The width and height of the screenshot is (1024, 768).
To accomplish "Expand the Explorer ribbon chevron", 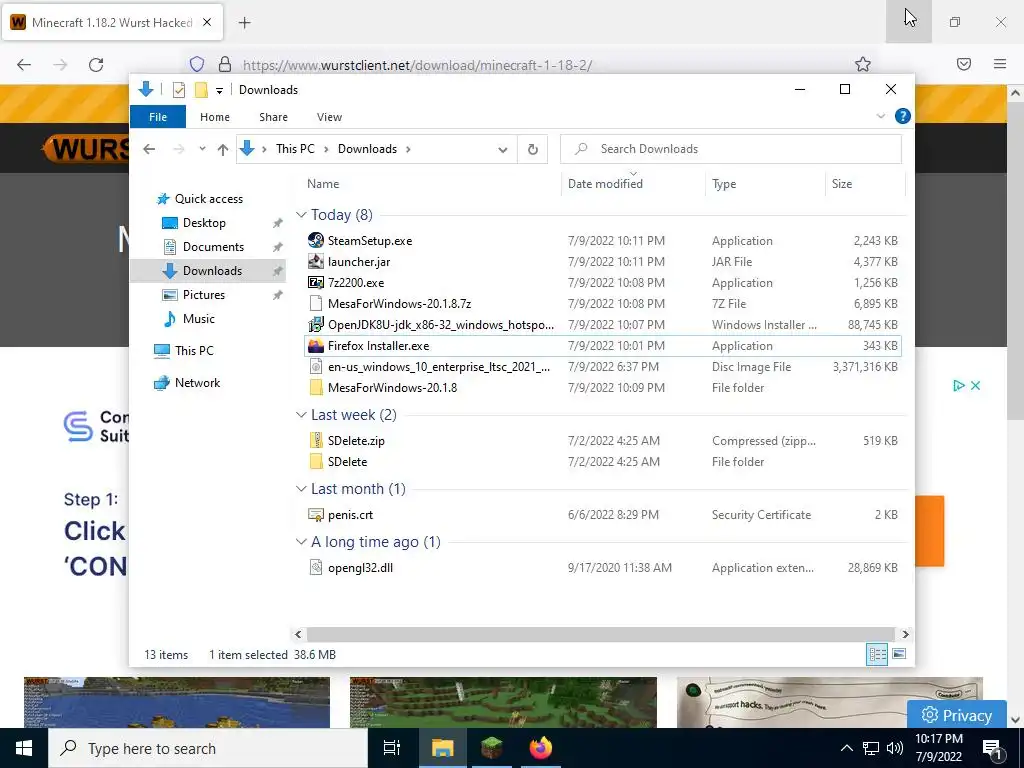I will [880, 116].
